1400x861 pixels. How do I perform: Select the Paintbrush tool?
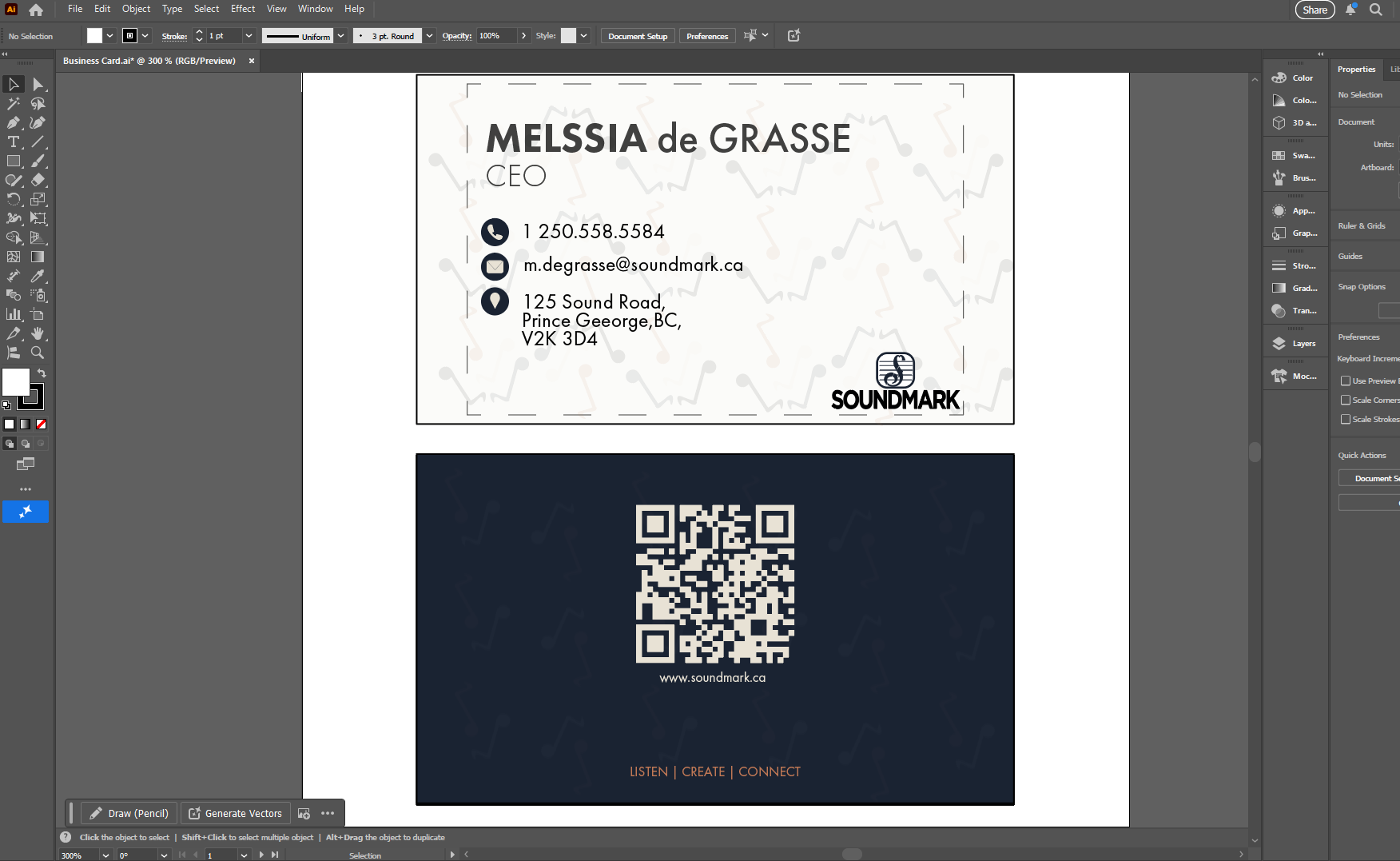coord(38,161)
